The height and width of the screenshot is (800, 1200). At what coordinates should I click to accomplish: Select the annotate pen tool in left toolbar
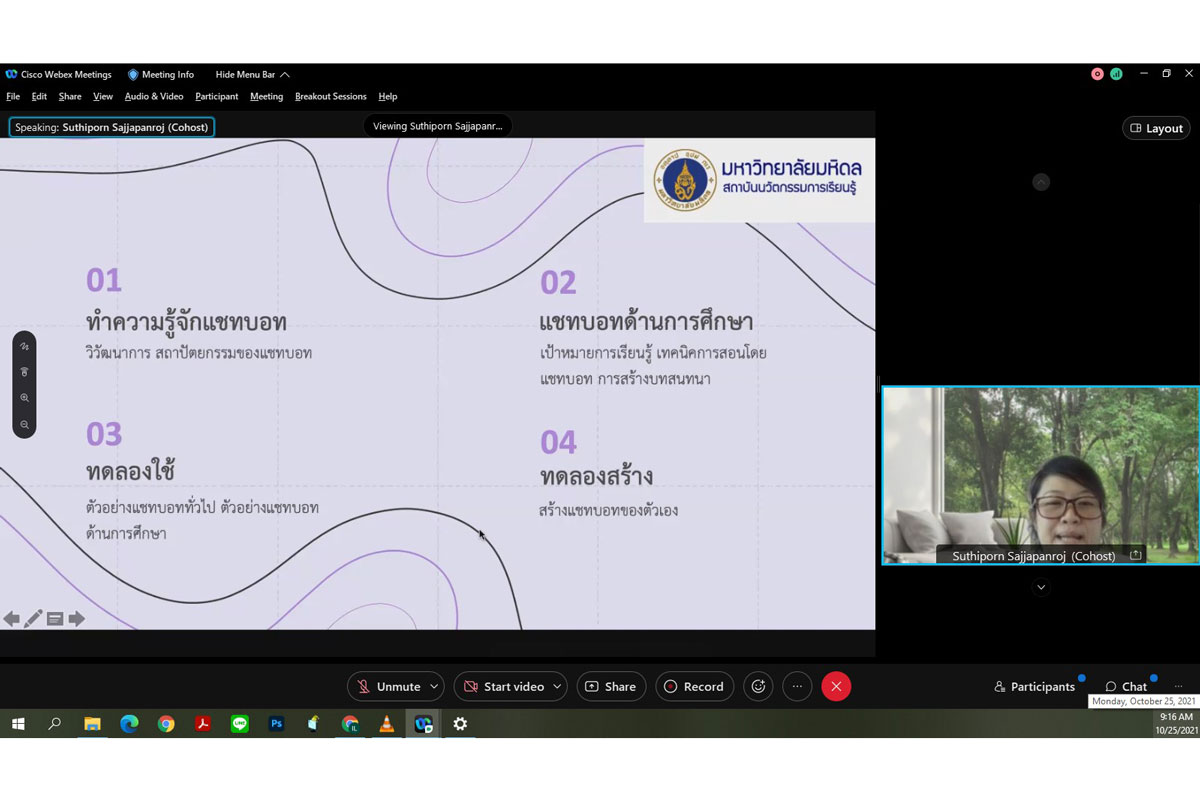(25, 346)
